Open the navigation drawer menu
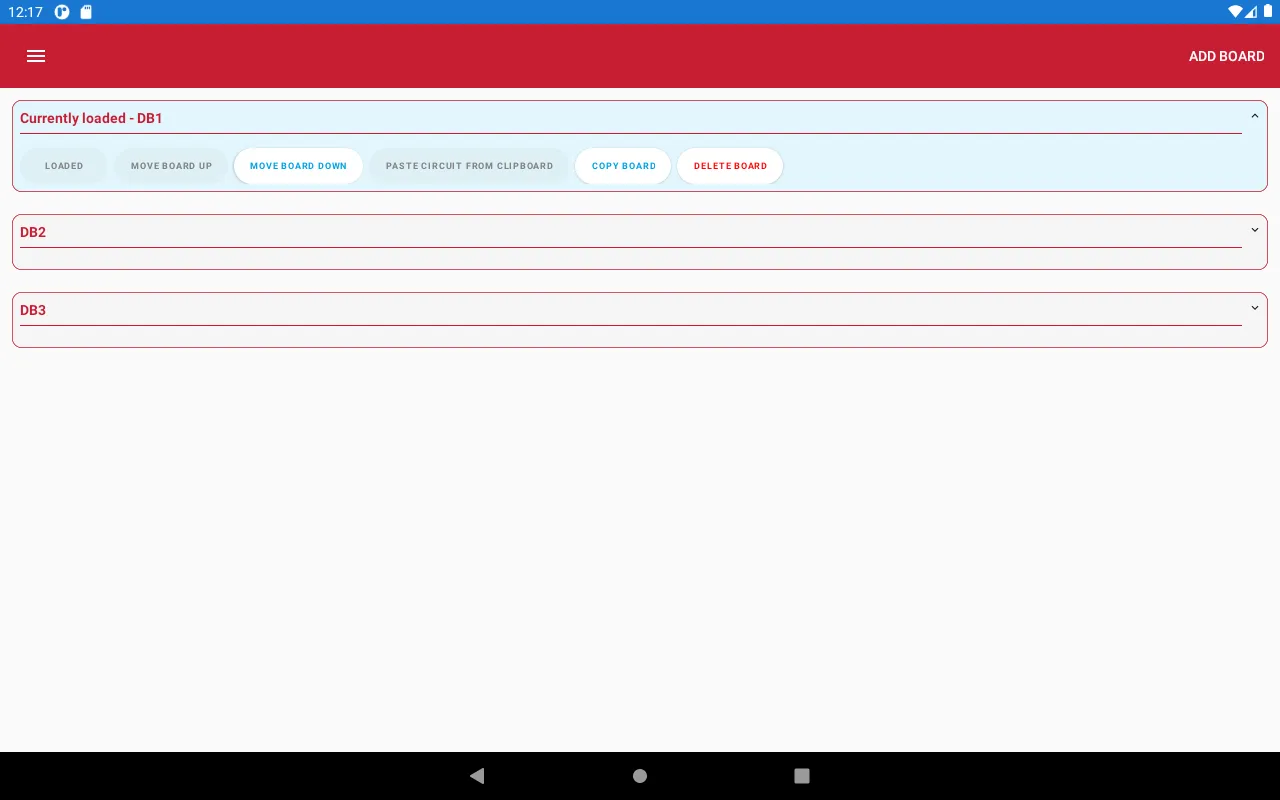This screenshot has width=1280, height=800. (36, 56)
